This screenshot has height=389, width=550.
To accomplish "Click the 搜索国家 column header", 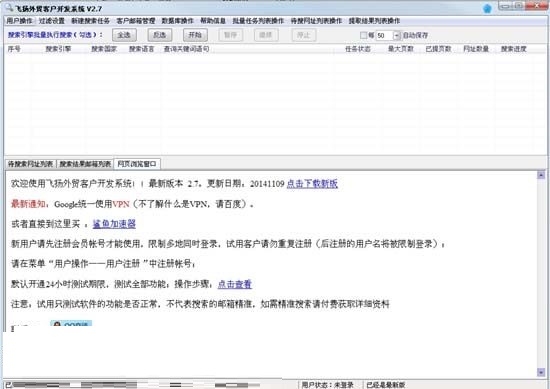I will click(104, 49).
